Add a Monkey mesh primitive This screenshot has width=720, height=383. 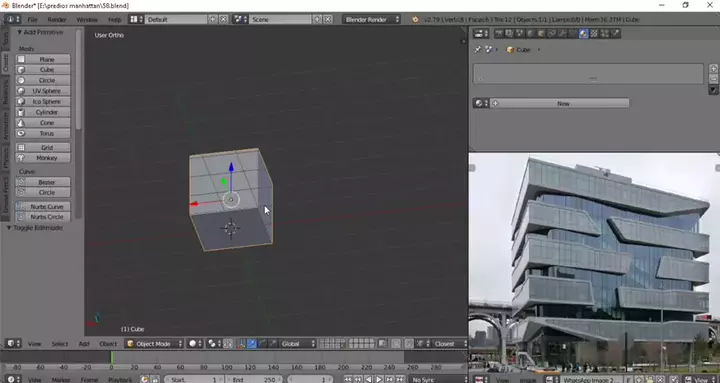[43, 158]
